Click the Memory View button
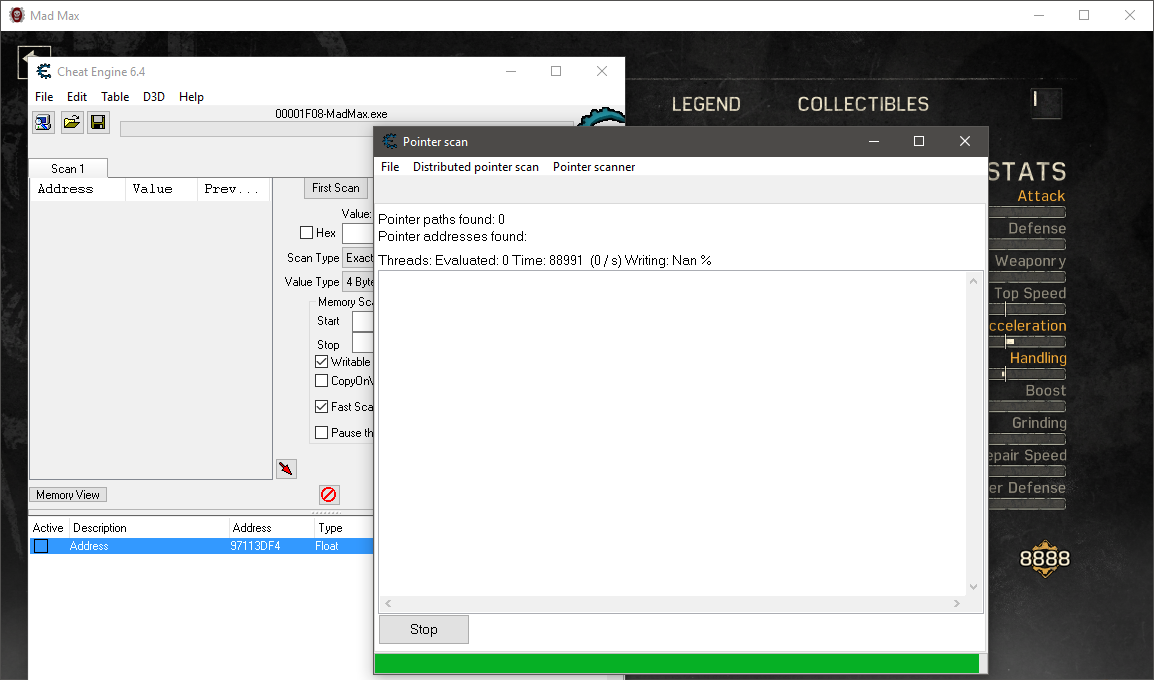 (x=68, y=495)
